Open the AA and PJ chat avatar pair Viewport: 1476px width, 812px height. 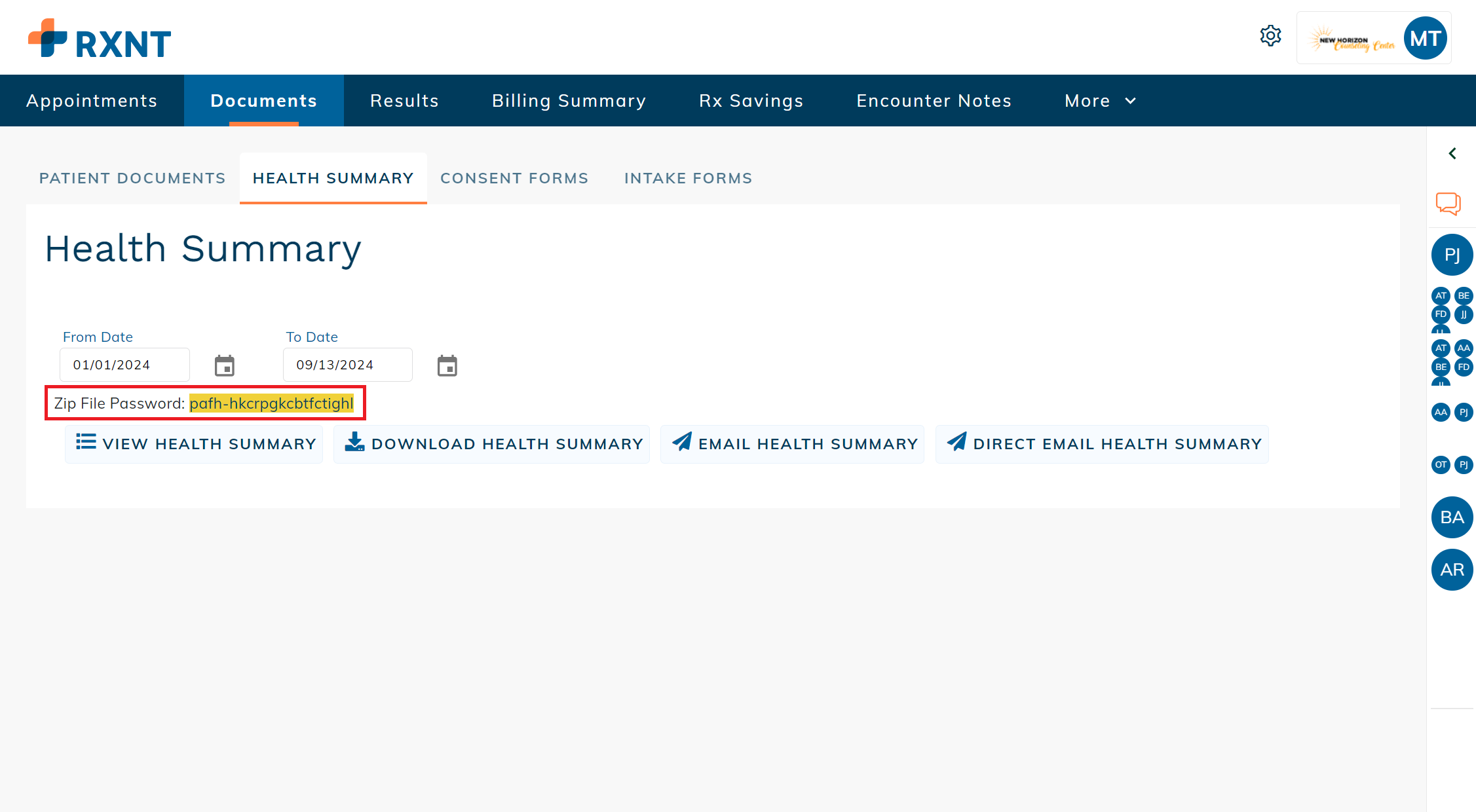tap(1452, 412)
